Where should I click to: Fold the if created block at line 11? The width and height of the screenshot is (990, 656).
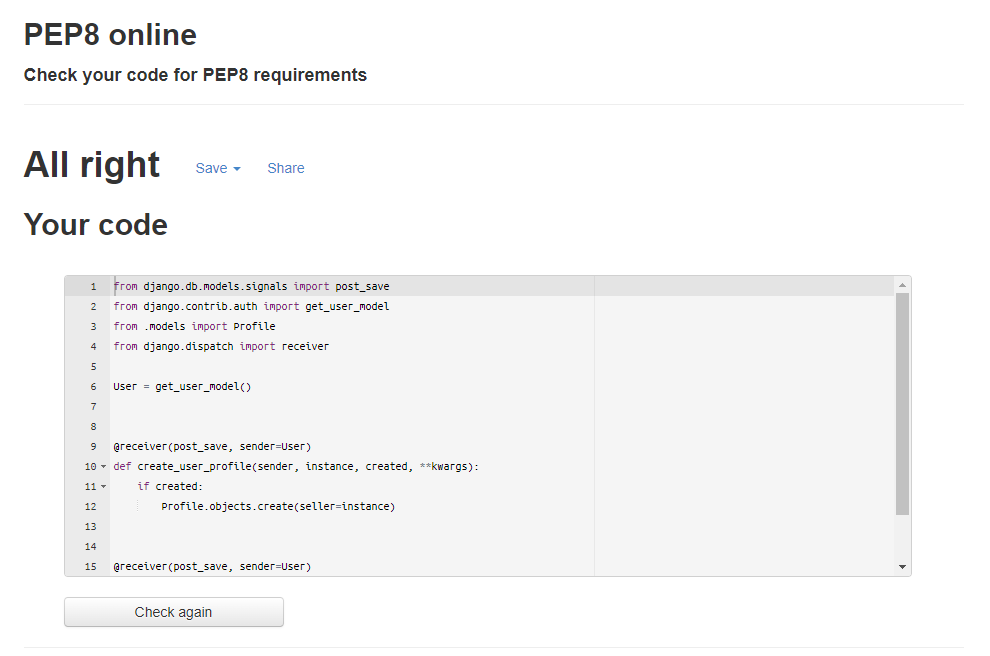(104, 486)
